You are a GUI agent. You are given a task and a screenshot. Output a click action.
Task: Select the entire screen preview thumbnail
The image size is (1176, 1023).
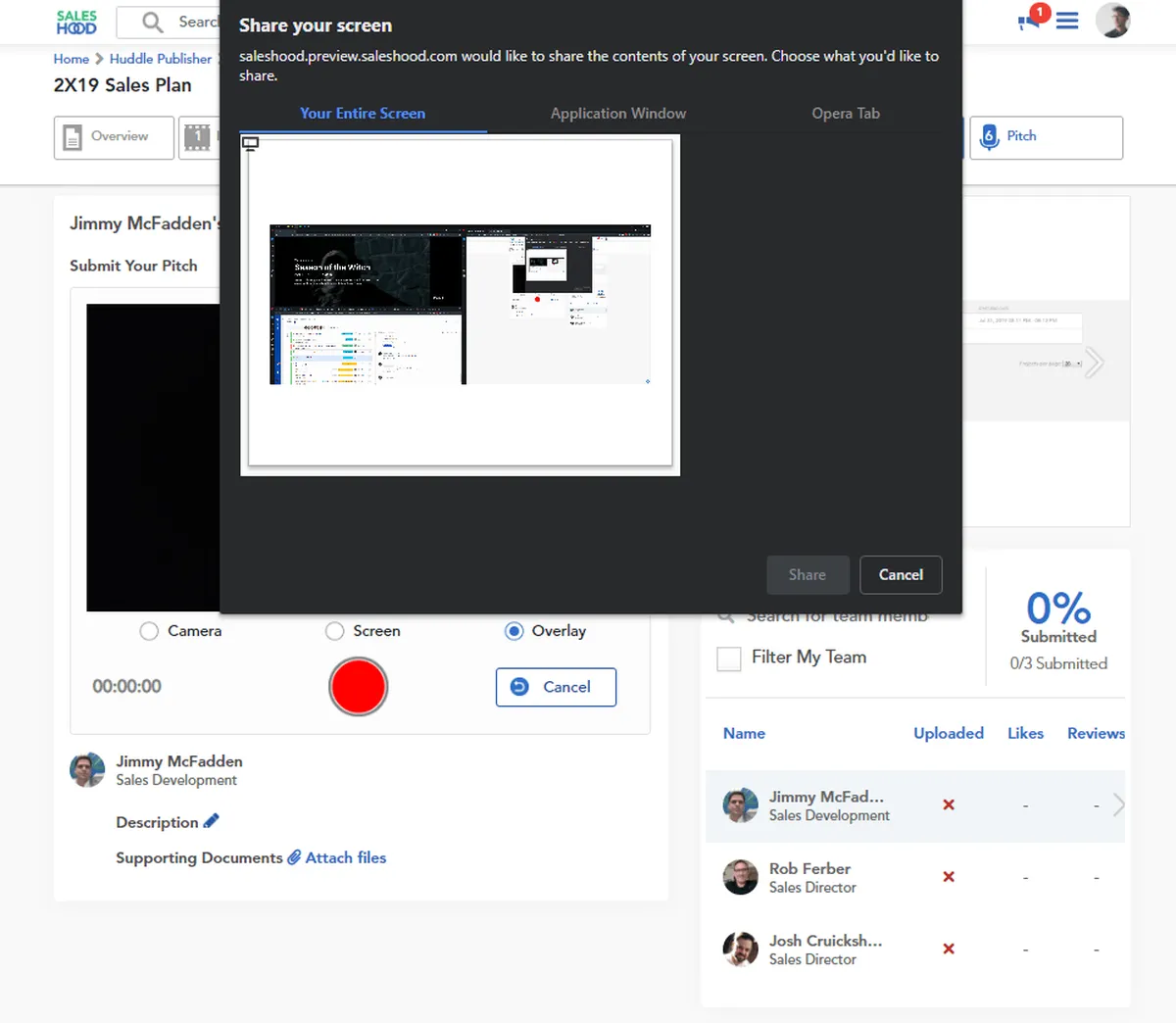point(460,305)
